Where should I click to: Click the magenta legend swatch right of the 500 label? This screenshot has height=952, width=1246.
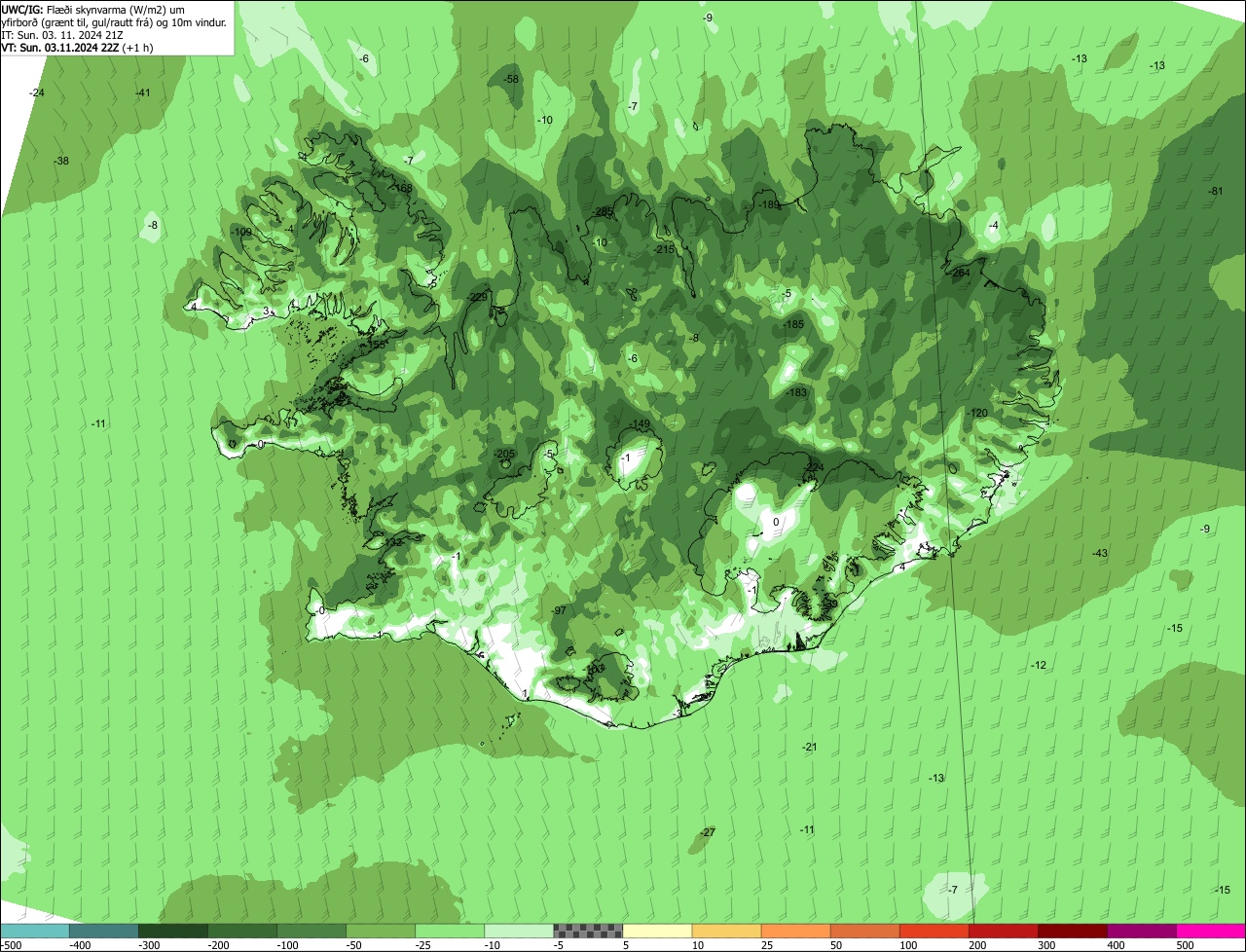[x=1211, y=931]
